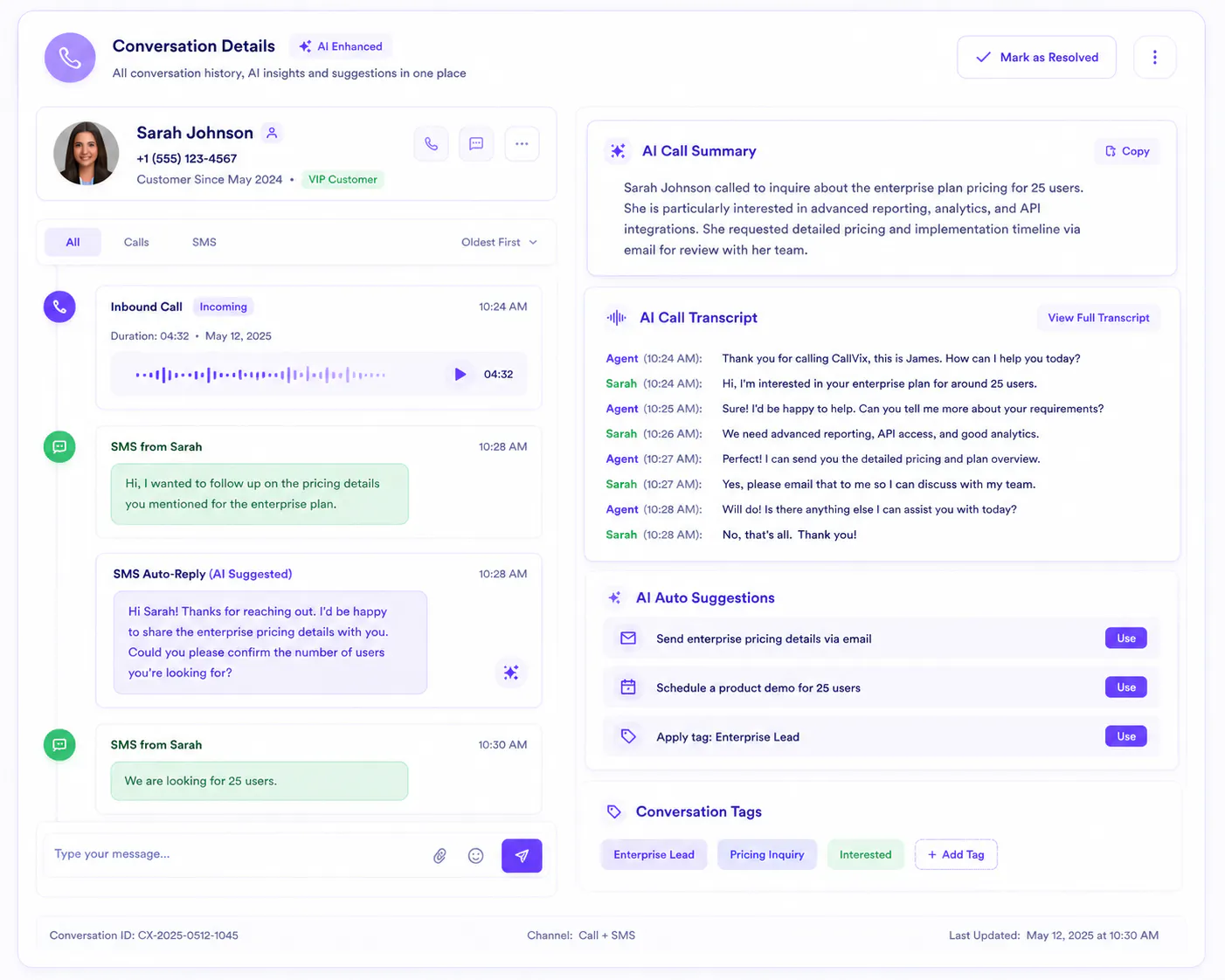Click the calendar icon for product demo suggestion
Image resolution: width=1225 pixels, height=980 pixels.
pos(627,687)
